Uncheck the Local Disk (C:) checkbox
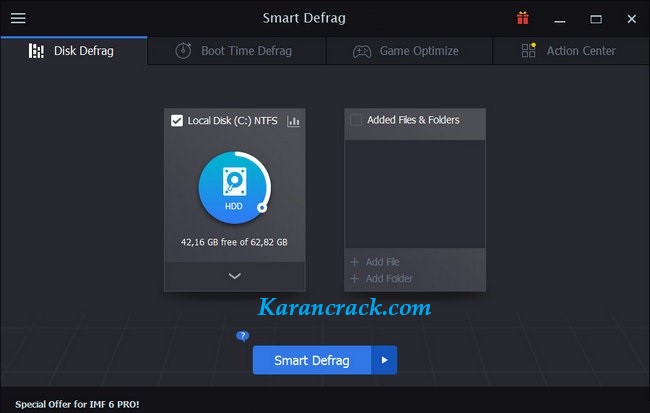 [177, 121]
